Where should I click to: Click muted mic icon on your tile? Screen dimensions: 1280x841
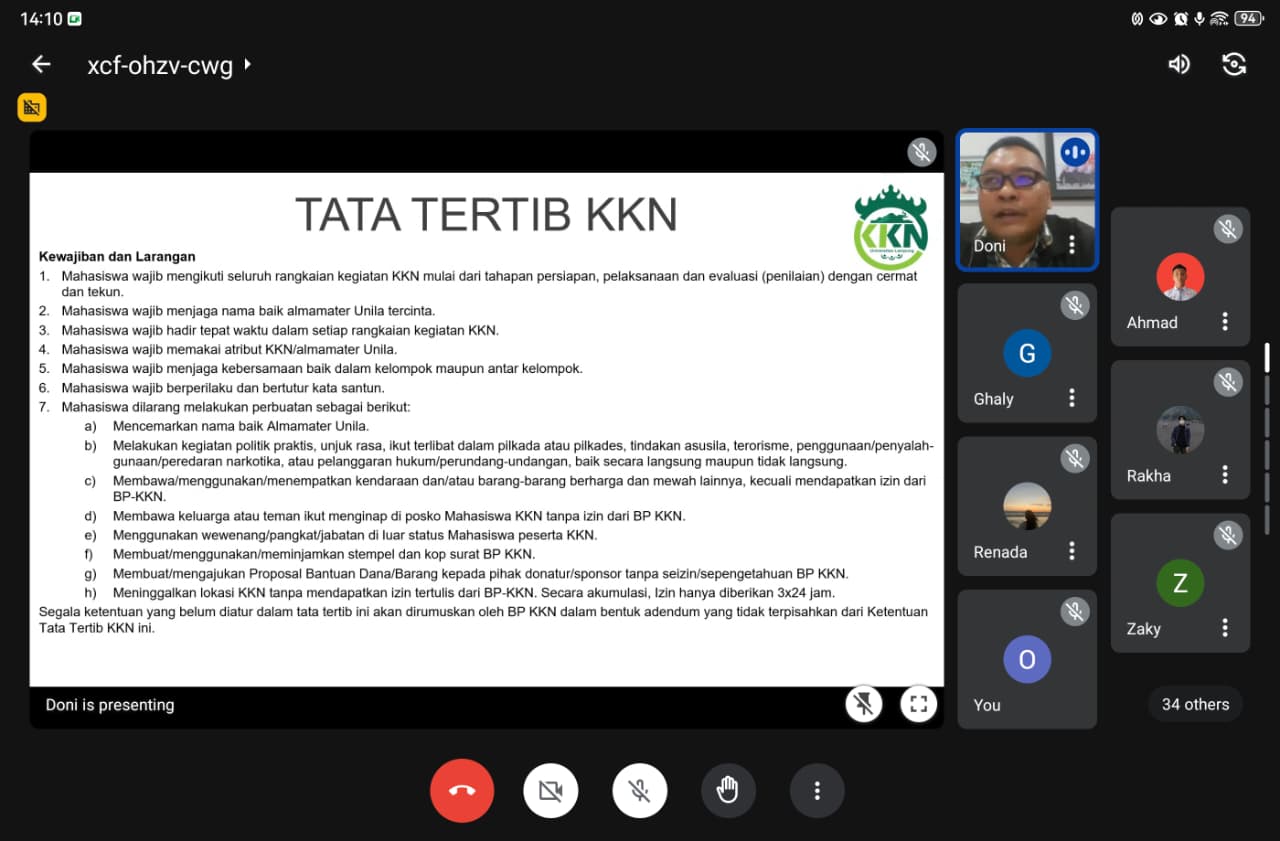[x=1075, y=611]
